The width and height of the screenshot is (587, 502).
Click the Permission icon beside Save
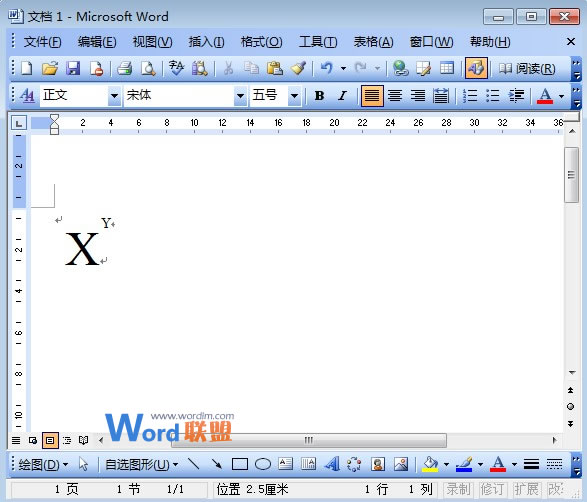(97, 69)
